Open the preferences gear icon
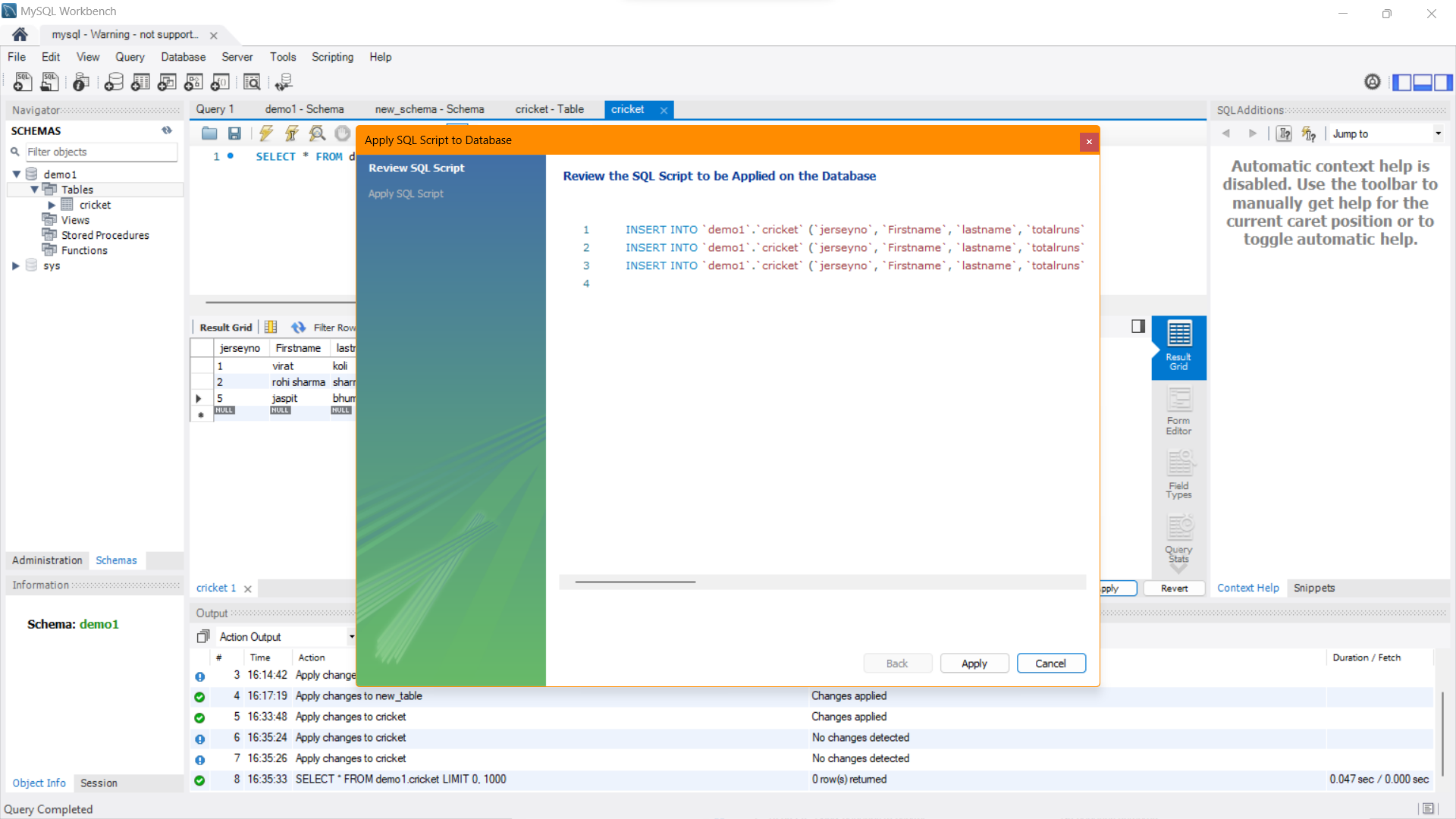 coord(1372,82)
